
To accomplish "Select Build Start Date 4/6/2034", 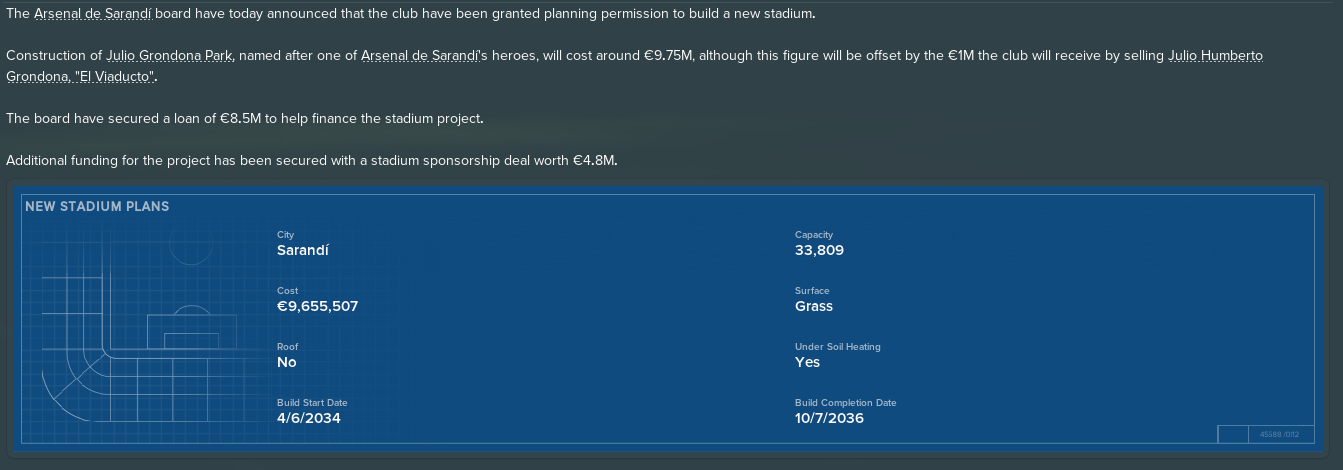I will (x=309, y=419).
